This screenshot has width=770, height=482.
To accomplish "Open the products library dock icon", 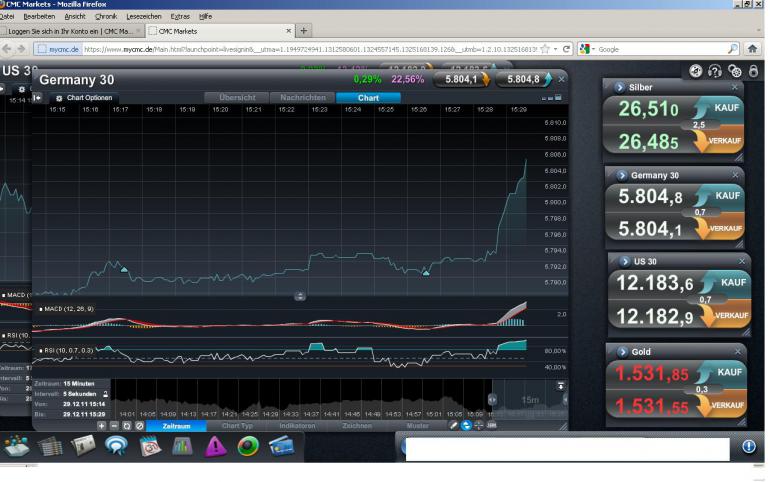I will coord(17,446).
